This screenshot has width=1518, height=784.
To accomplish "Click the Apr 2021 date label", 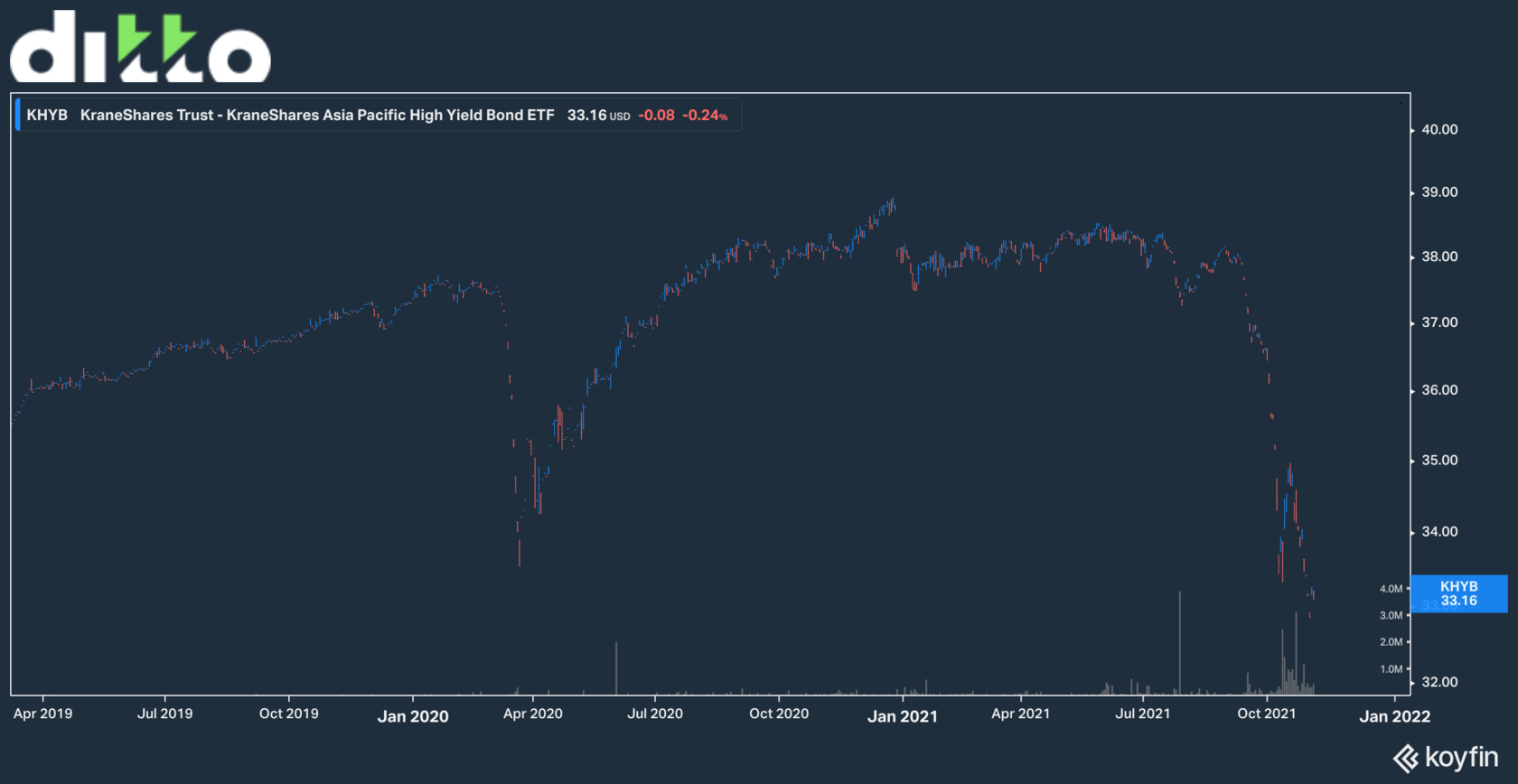I will [1021, 714].
